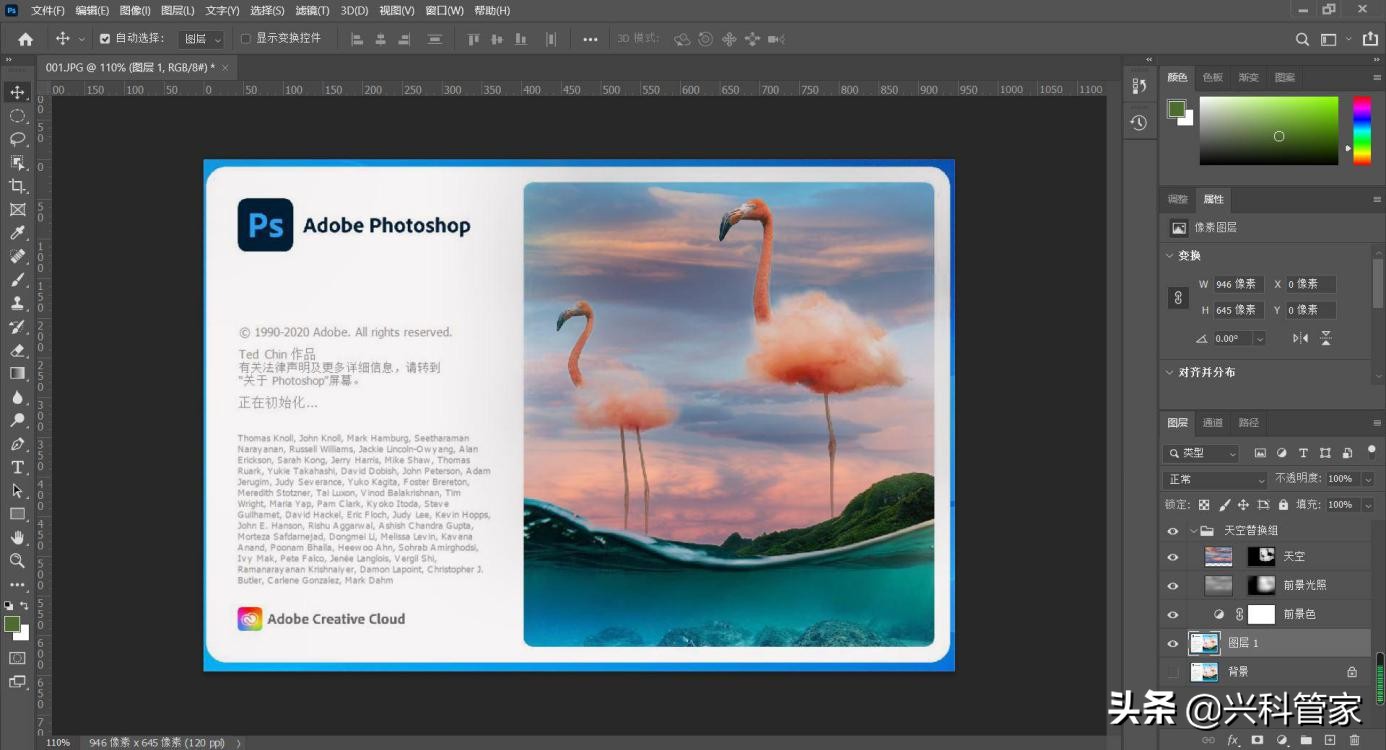
Task: Select the Lasso tool
Action: coord(17,139)
